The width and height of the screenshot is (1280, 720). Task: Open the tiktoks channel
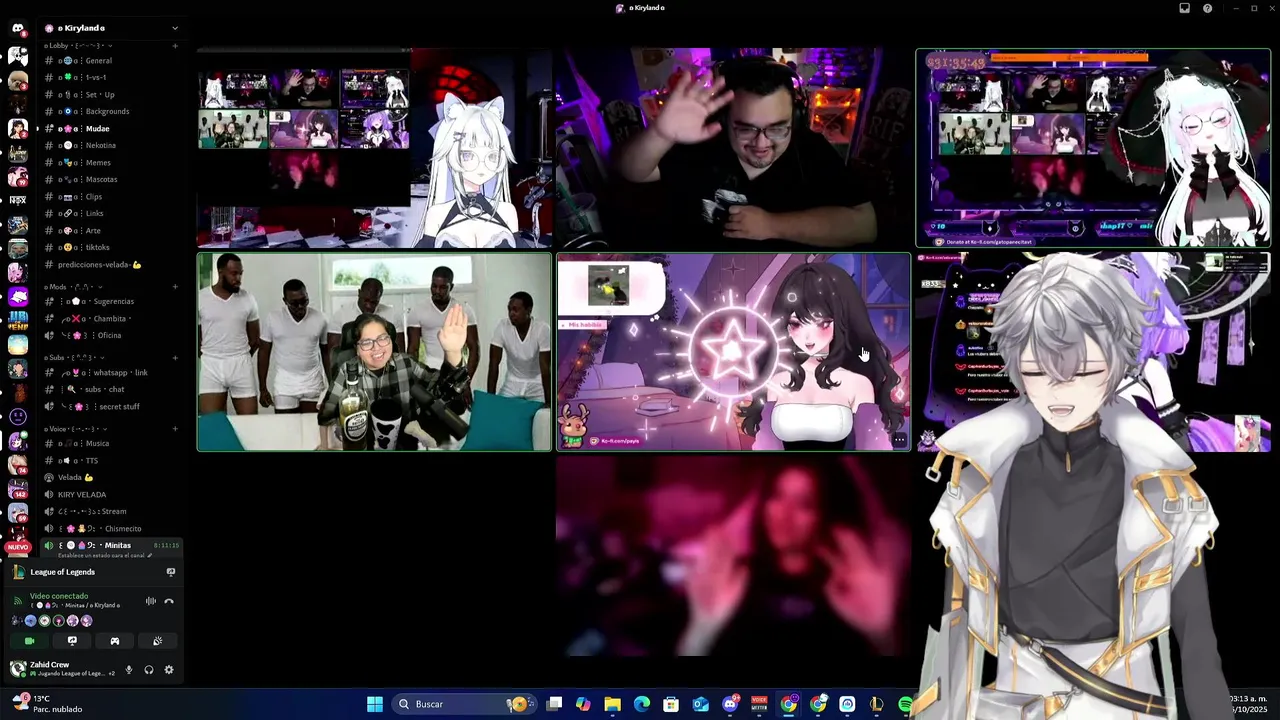111,247
